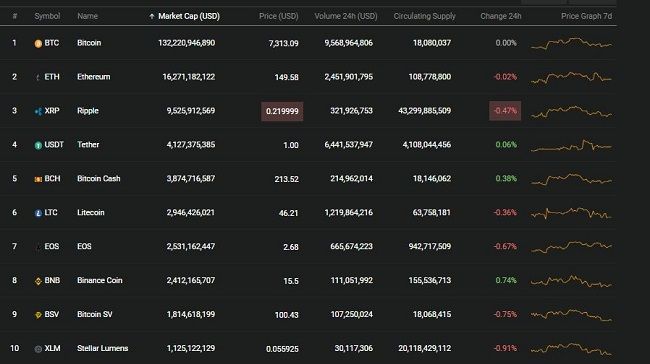Select the Bitcoin name
This screenshot has height=364, width=650.
coord(89,43)
